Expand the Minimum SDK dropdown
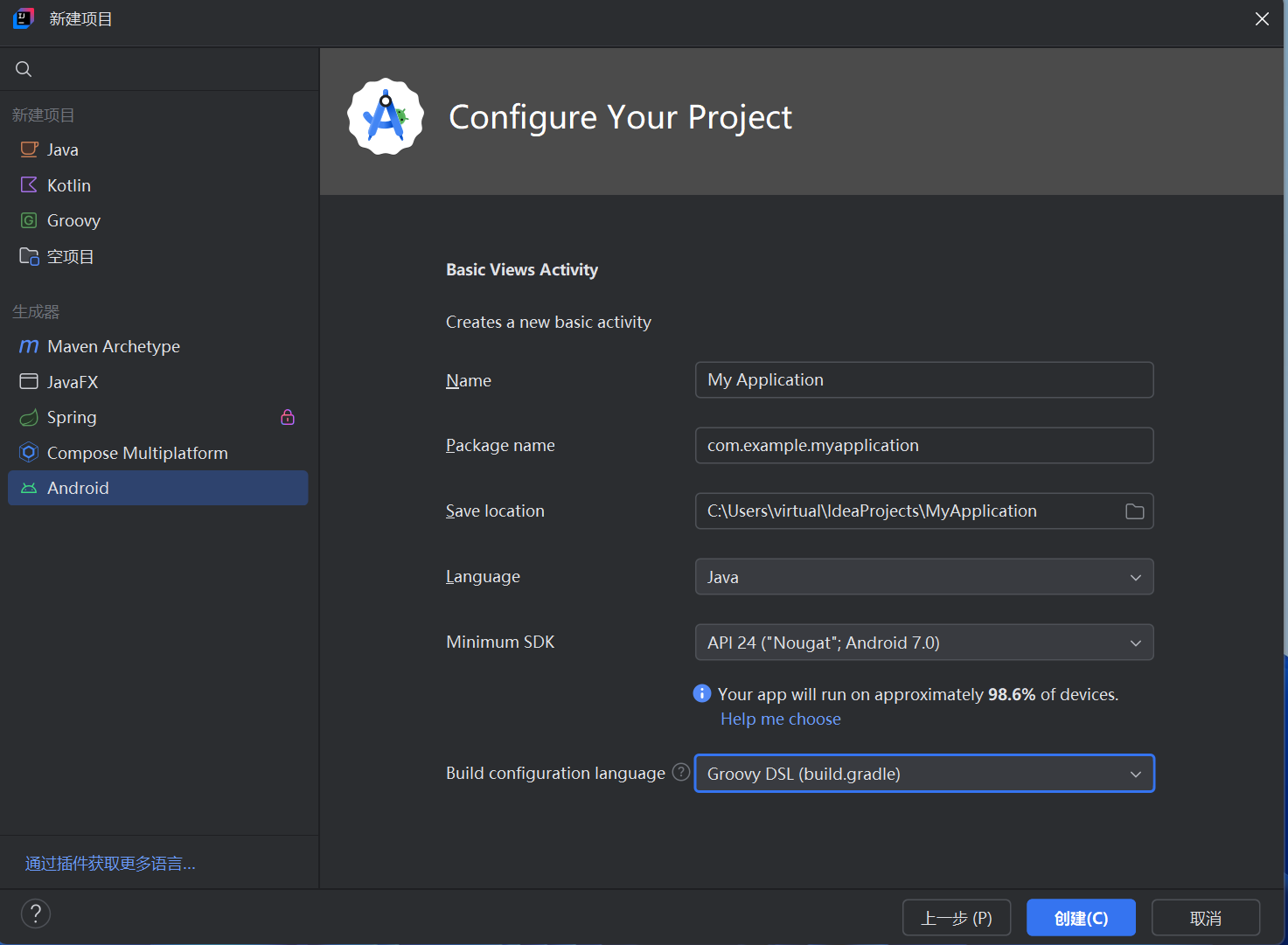The image size is (1288, 945). point(923,643)
